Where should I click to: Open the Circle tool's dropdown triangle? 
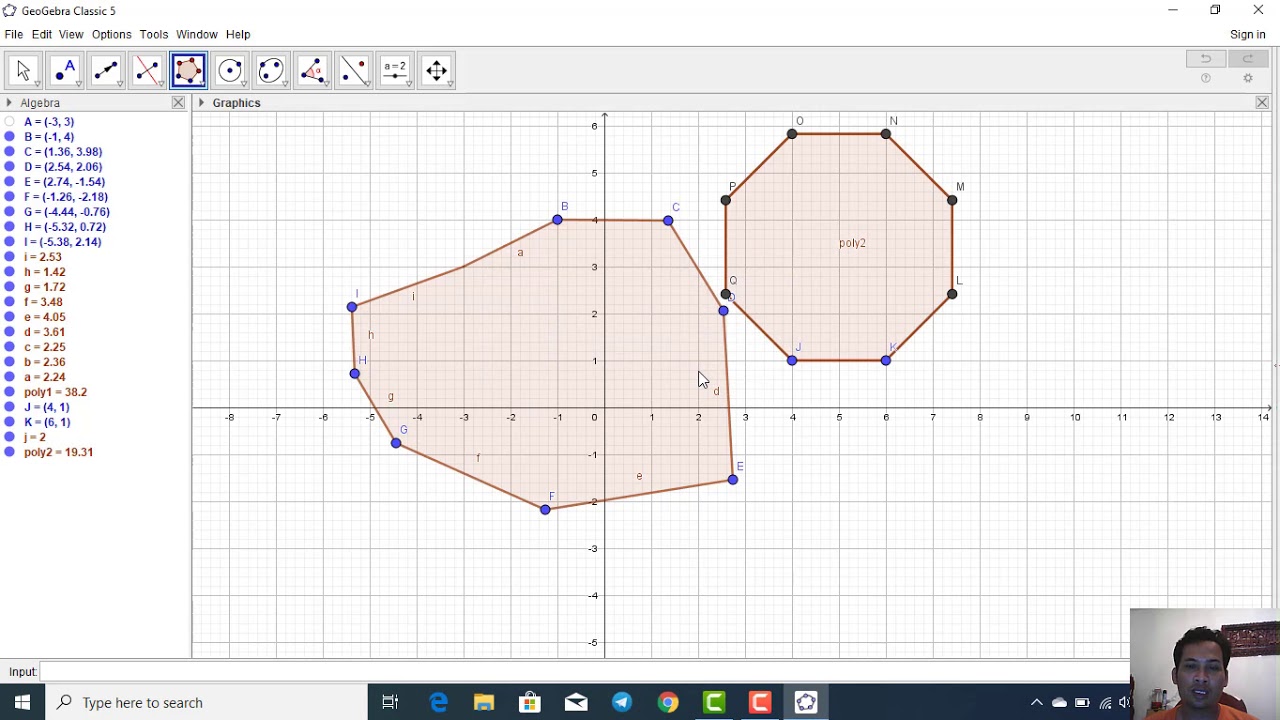click(243, 84)
